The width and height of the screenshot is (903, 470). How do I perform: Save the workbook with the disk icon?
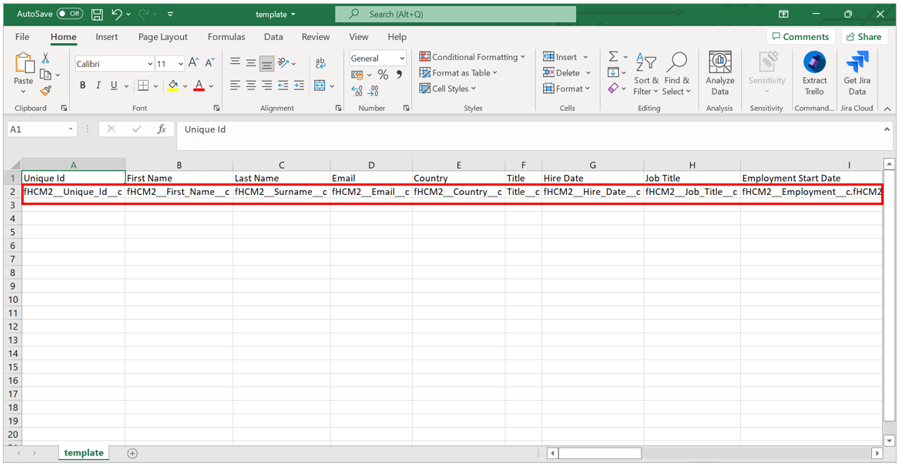coord(97,14)
